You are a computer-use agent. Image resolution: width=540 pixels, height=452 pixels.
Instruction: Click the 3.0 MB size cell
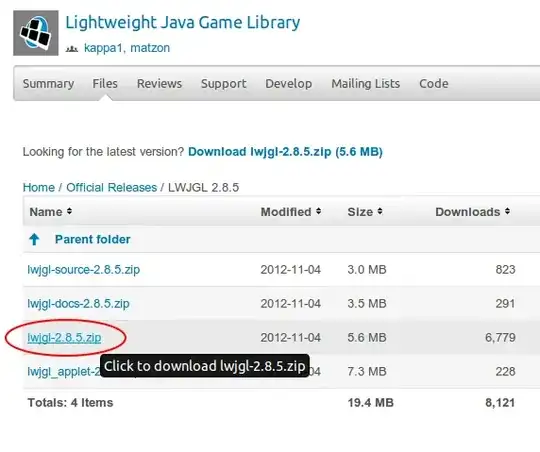pos(367,269)
